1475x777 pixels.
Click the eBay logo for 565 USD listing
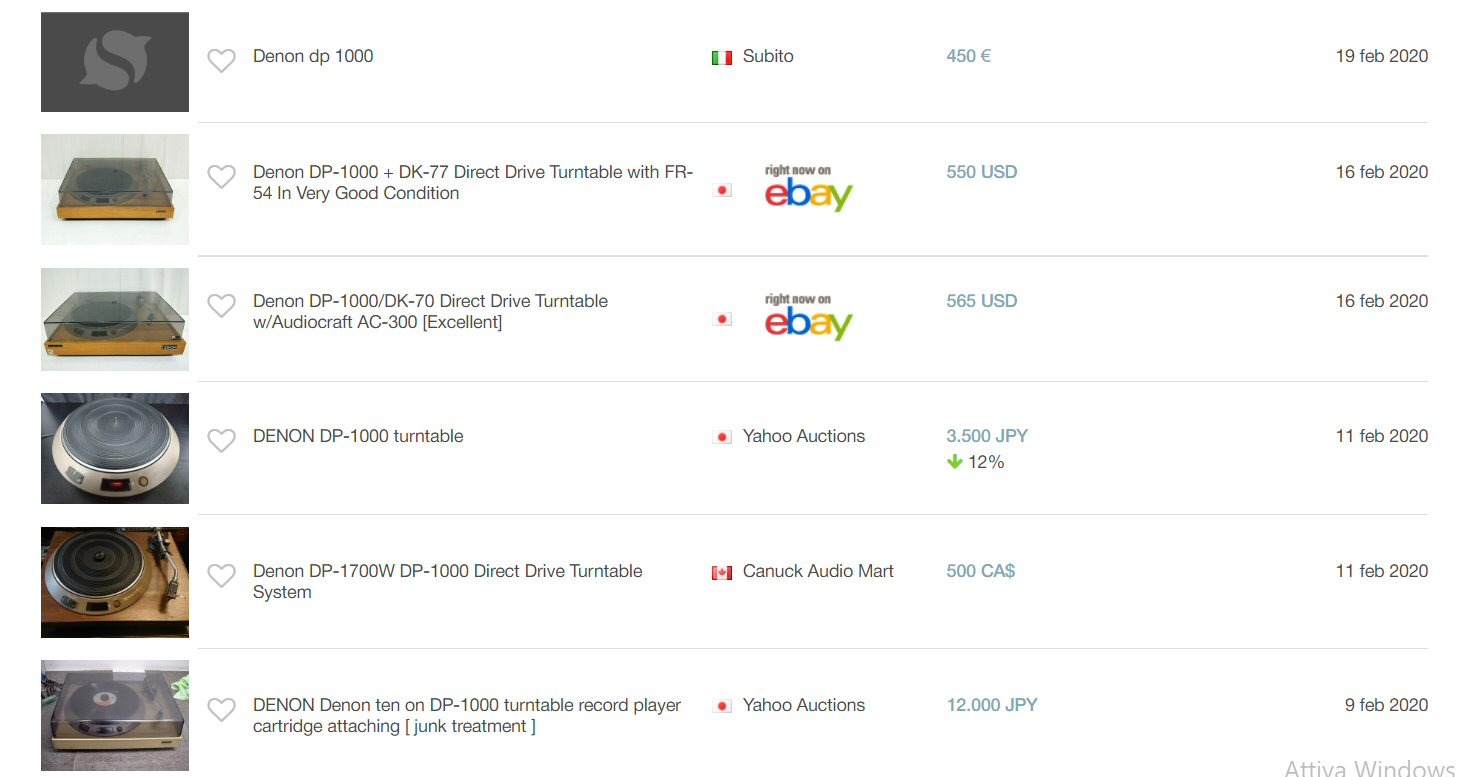click(x=808, y=318)
